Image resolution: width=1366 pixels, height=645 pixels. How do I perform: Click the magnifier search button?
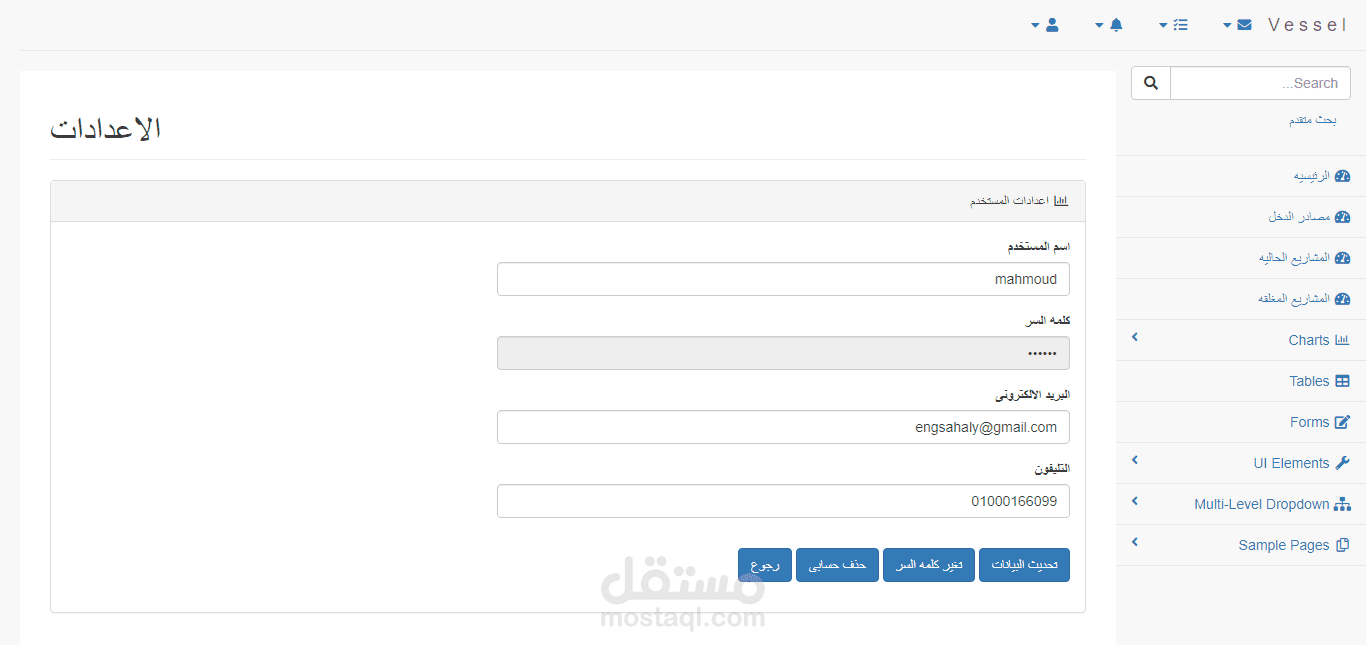(x=1151, y=83)
